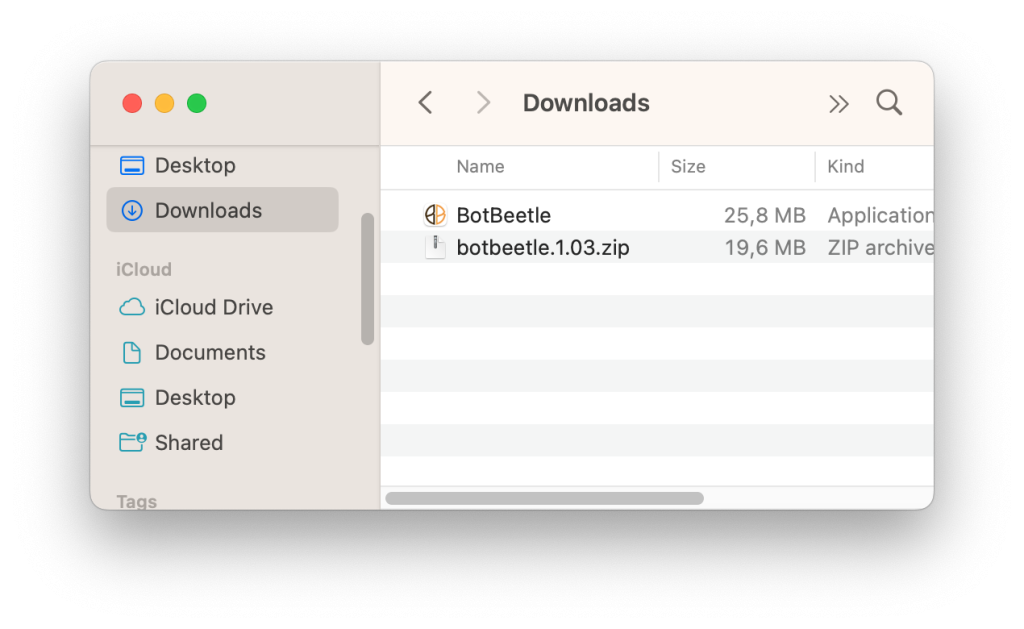Image resolution: width=1024 pixels, height=629 pixels.
Task: Select the botbeetle.1.03.zip archive icon
Action: tap(435, 248)
